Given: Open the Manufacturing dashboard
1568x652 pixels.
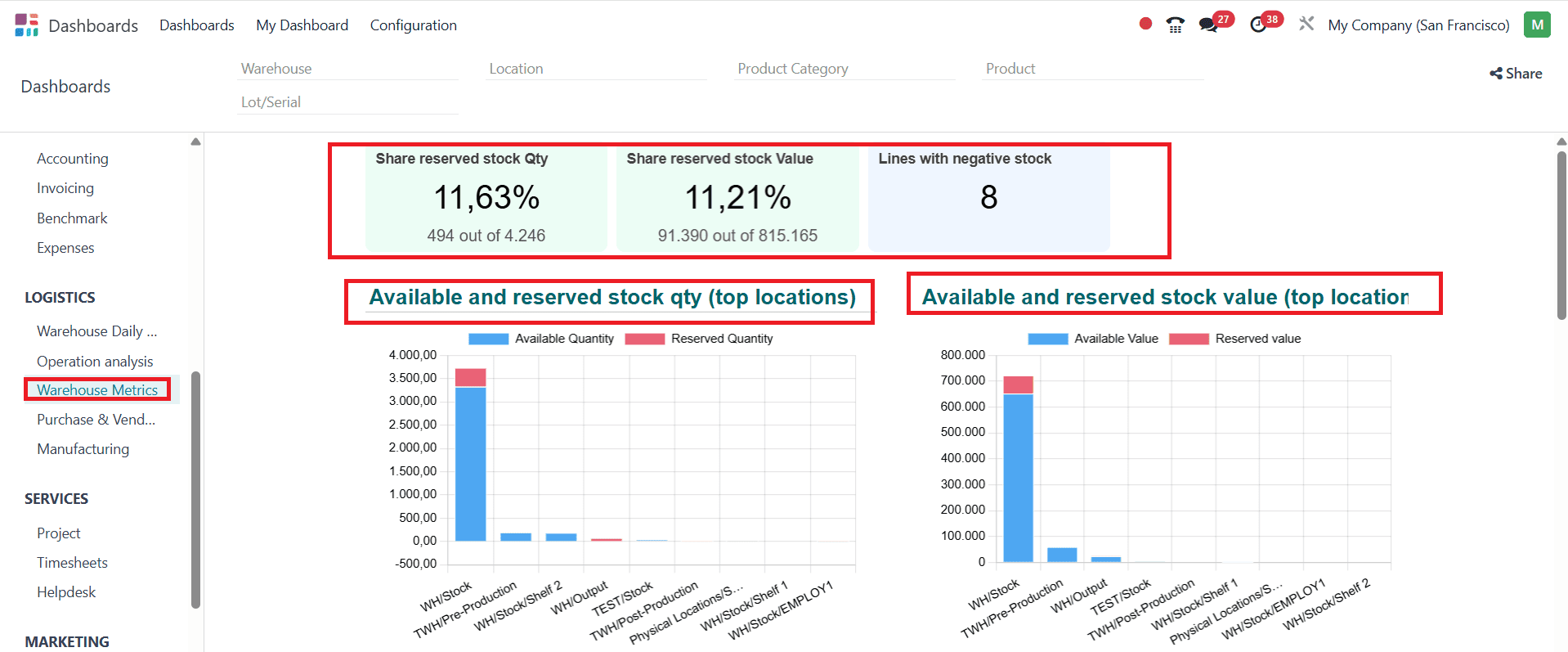Looking at the screenshot, I should click(x=83, y=449).
